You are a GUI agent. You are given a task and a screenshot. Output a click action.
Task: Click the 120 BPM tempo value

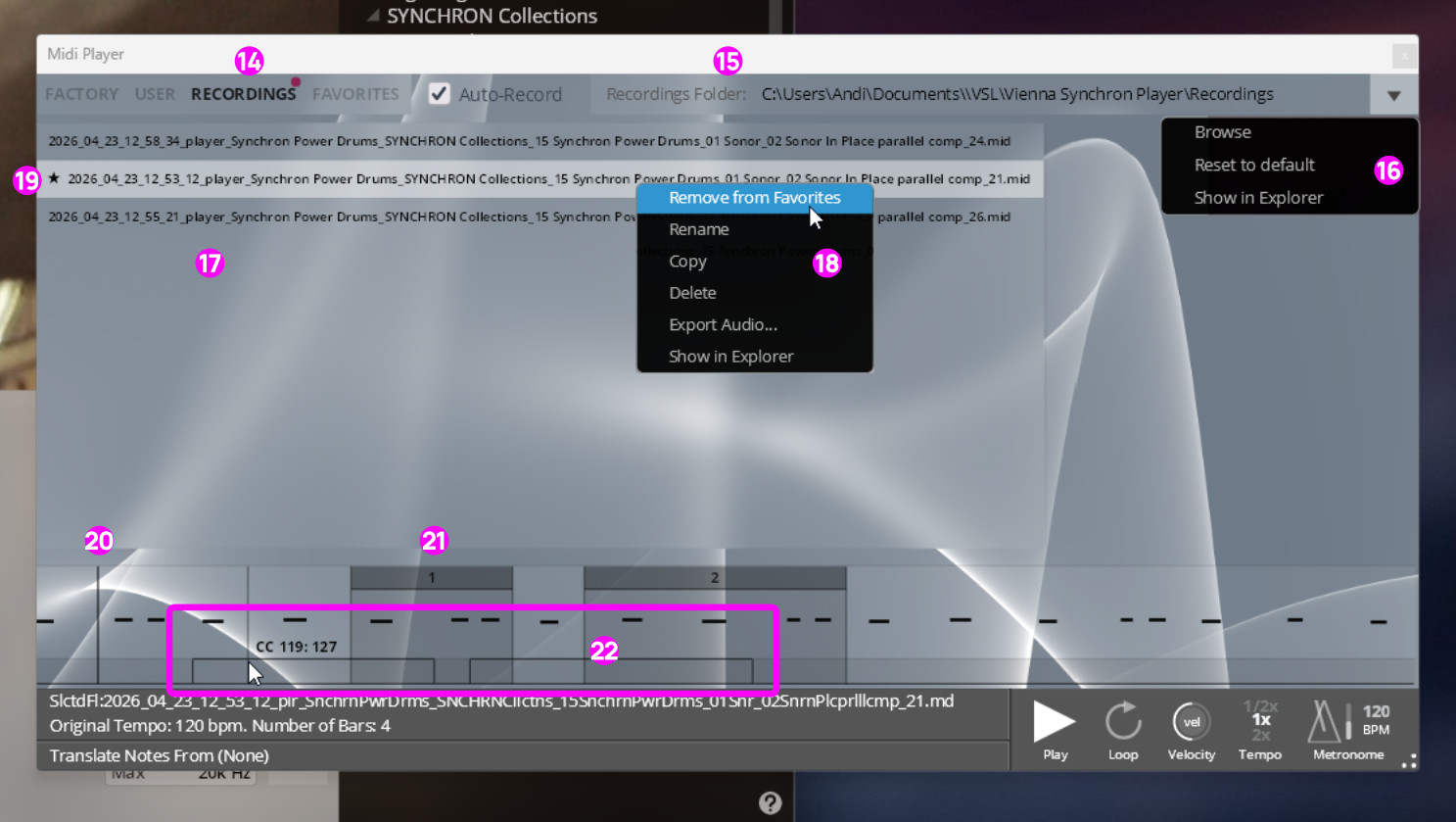point(1376,720)
